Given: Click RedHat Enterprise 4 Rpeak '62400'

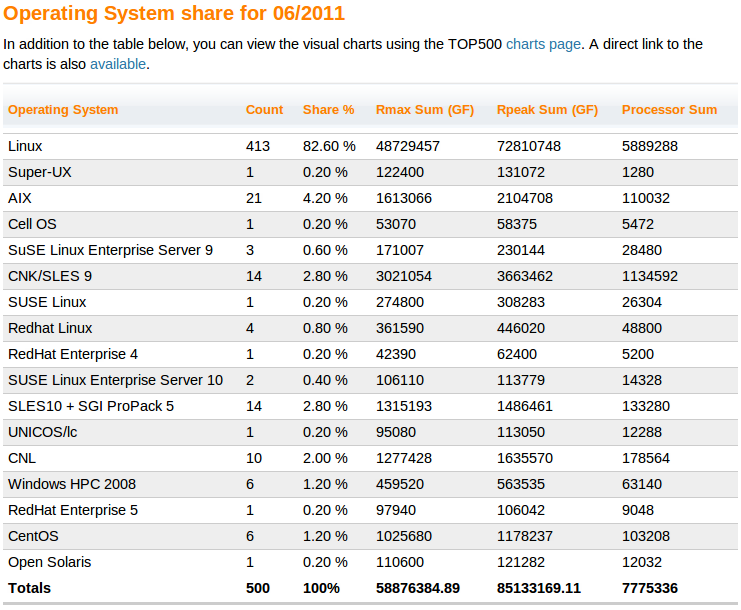Looking at the screenshot, I should pos(517,354).
